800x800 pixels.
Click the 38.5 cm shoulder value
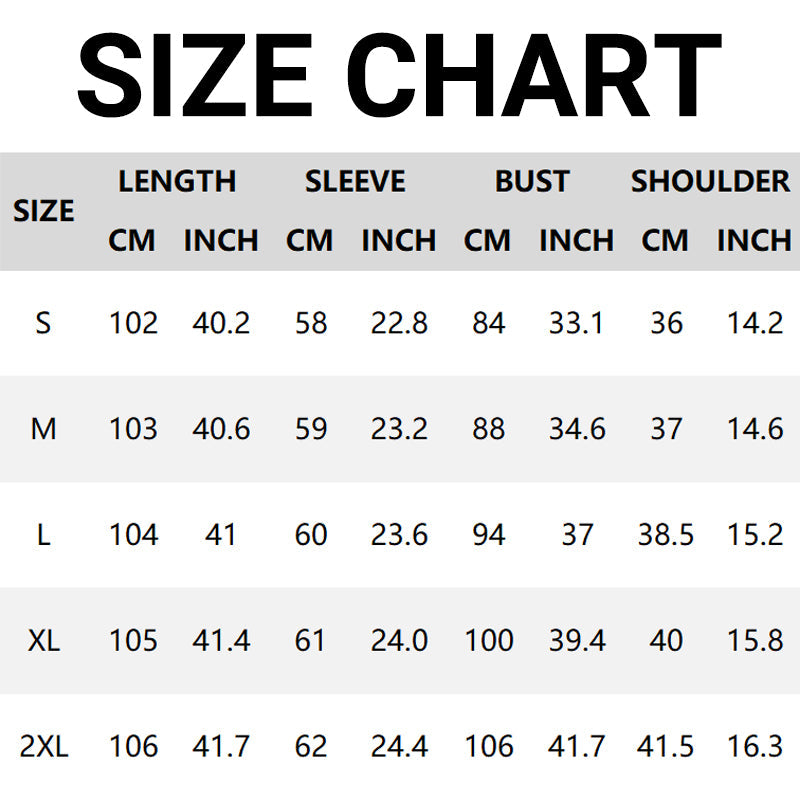[666, 535]
